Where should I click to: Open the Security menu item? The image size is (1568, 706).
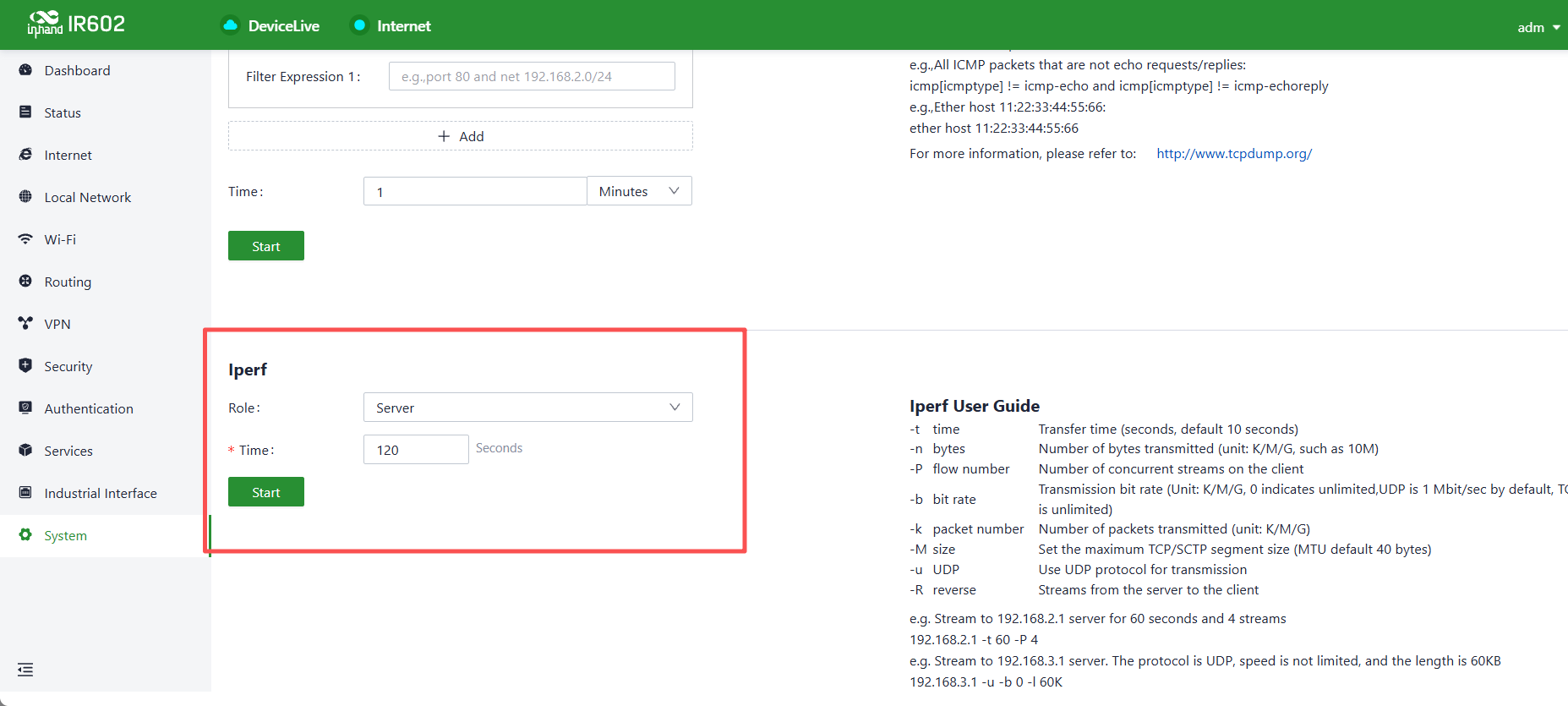(x=106, y=366)
